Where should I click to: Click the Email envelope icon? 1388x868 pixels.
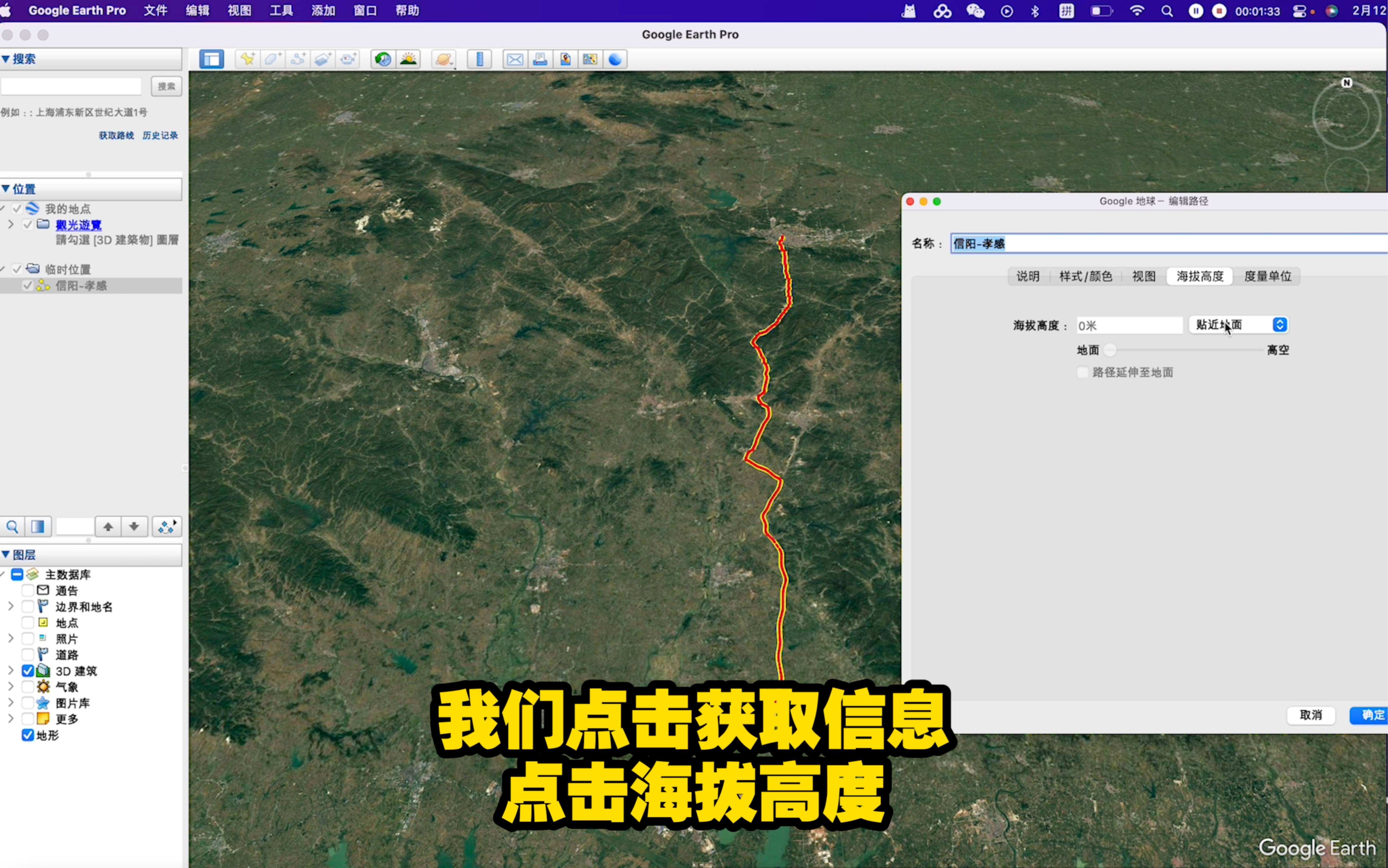(515, 59)
